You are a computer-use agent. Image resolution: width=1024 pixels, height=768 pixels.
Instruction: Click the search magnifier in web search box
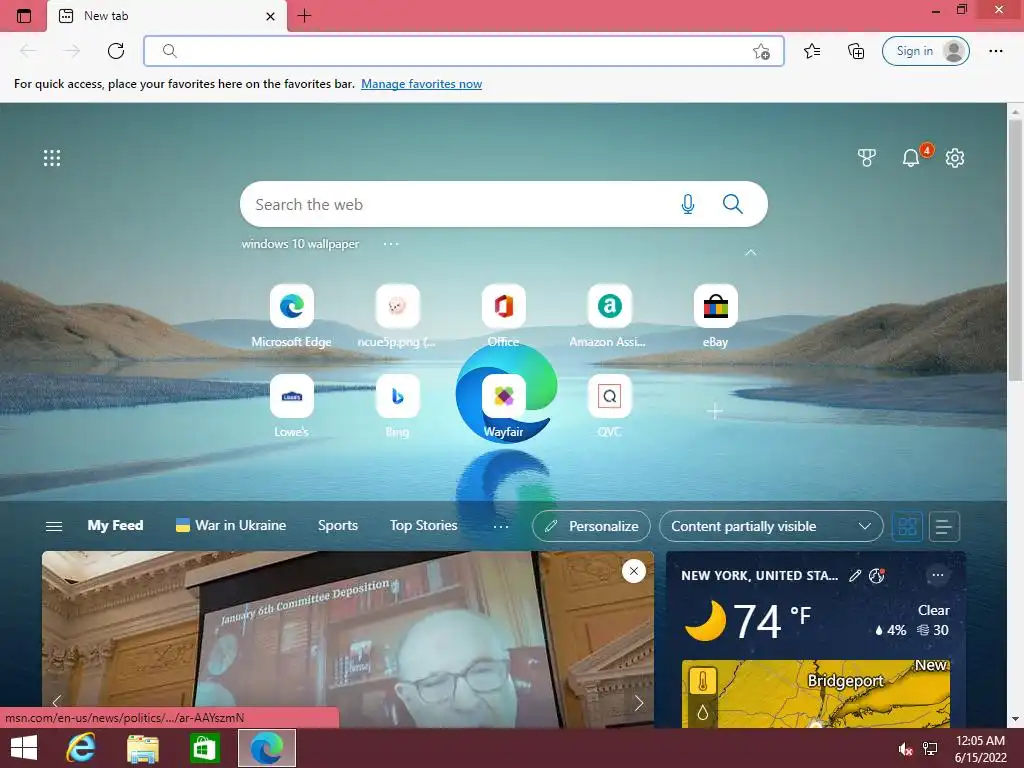[733, 204]
